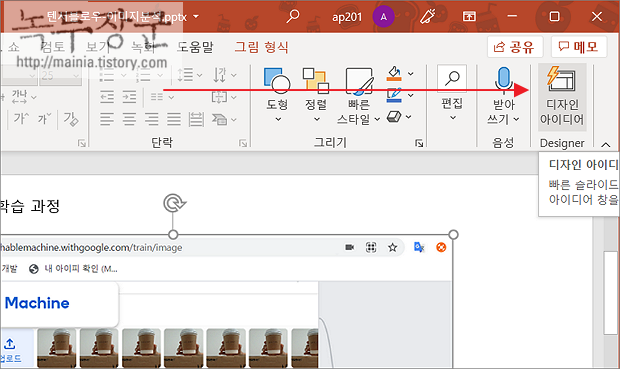The height and width of the screenshot is (369, 620).
Task: Click the Share (공유) button
Action: coord(515,47)
